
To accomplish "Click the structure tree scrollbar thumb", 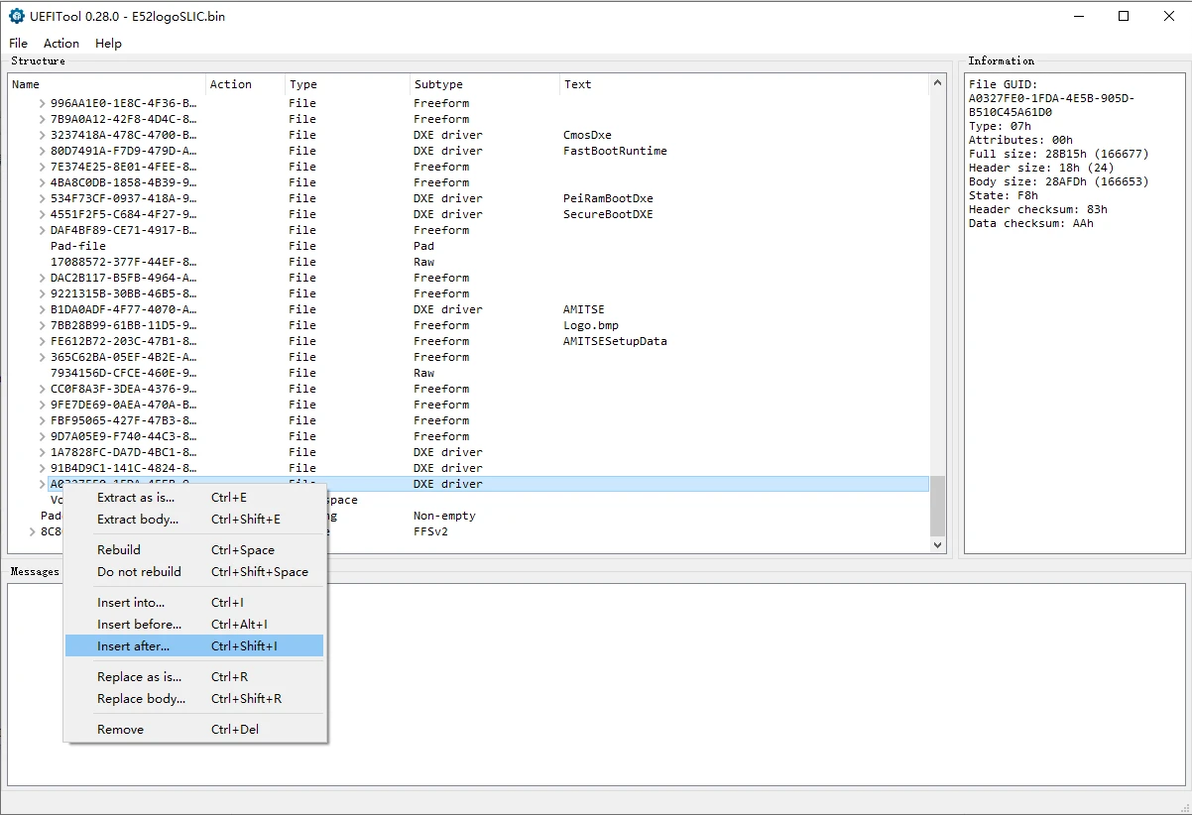I will coord(937,506).
